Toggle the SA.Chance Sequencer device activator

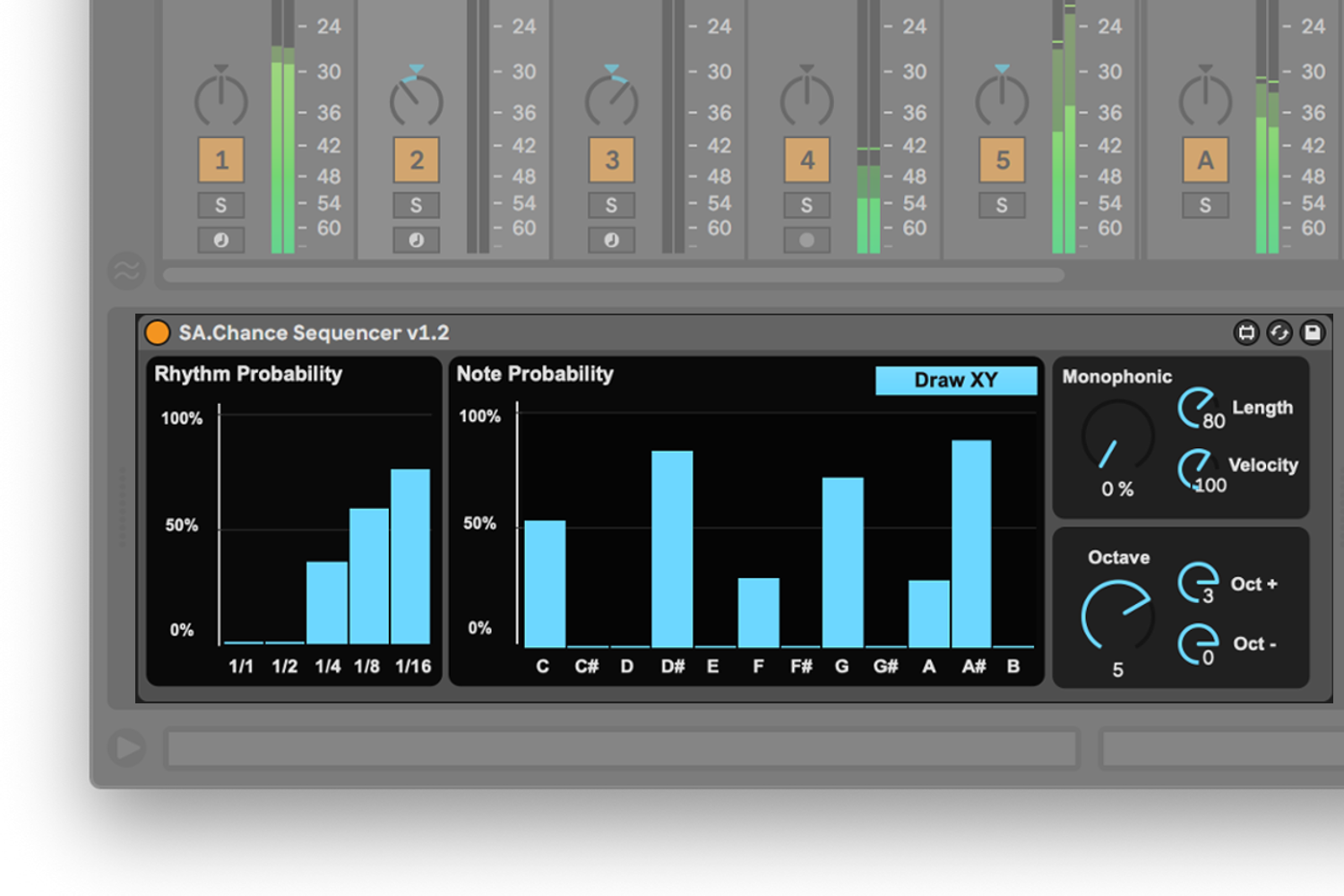[157, 332]
